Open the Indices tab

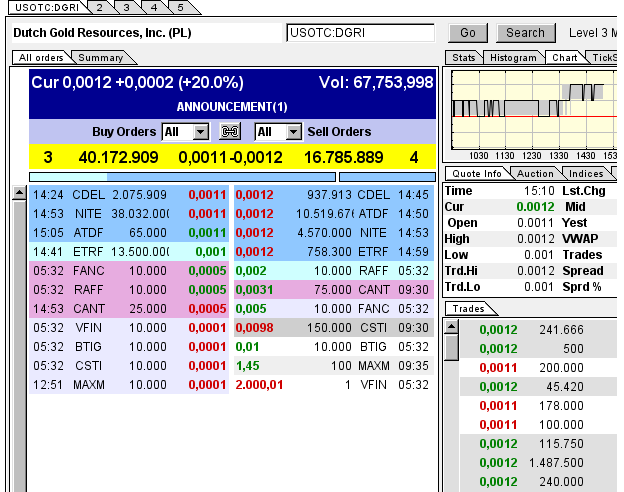tap(586, 174)
